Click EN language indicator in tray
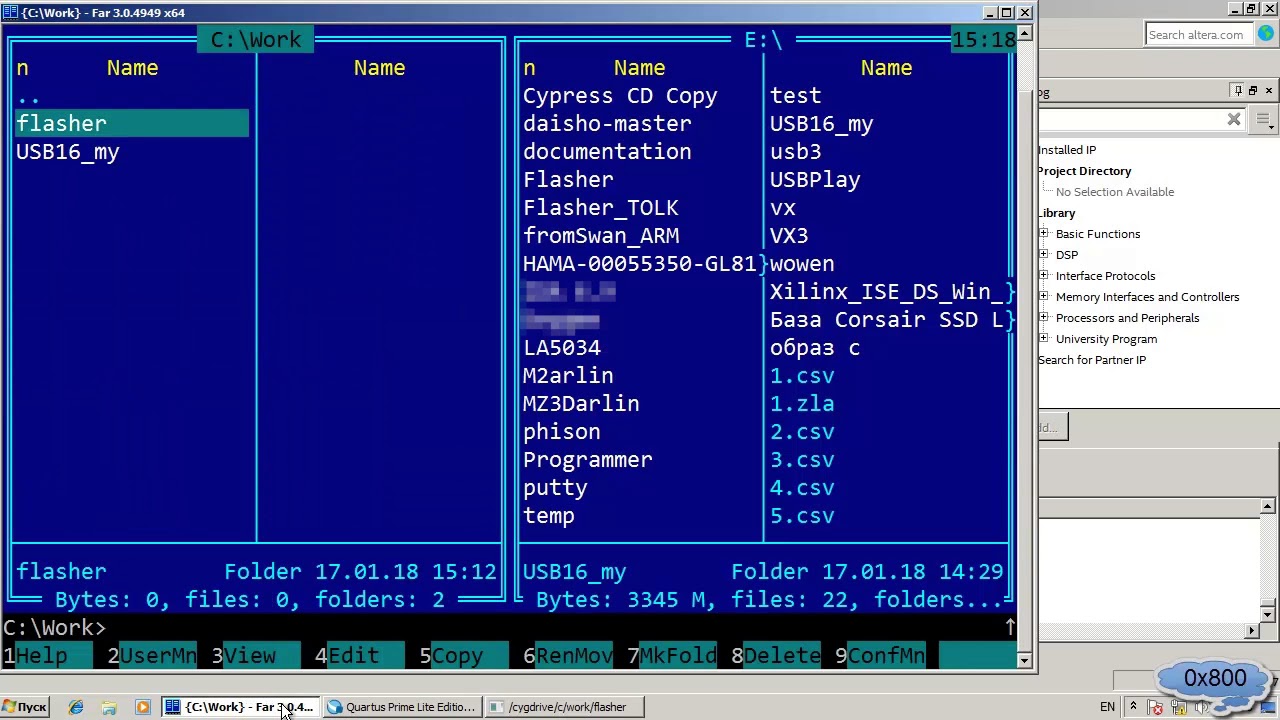 coord(1108,707)
